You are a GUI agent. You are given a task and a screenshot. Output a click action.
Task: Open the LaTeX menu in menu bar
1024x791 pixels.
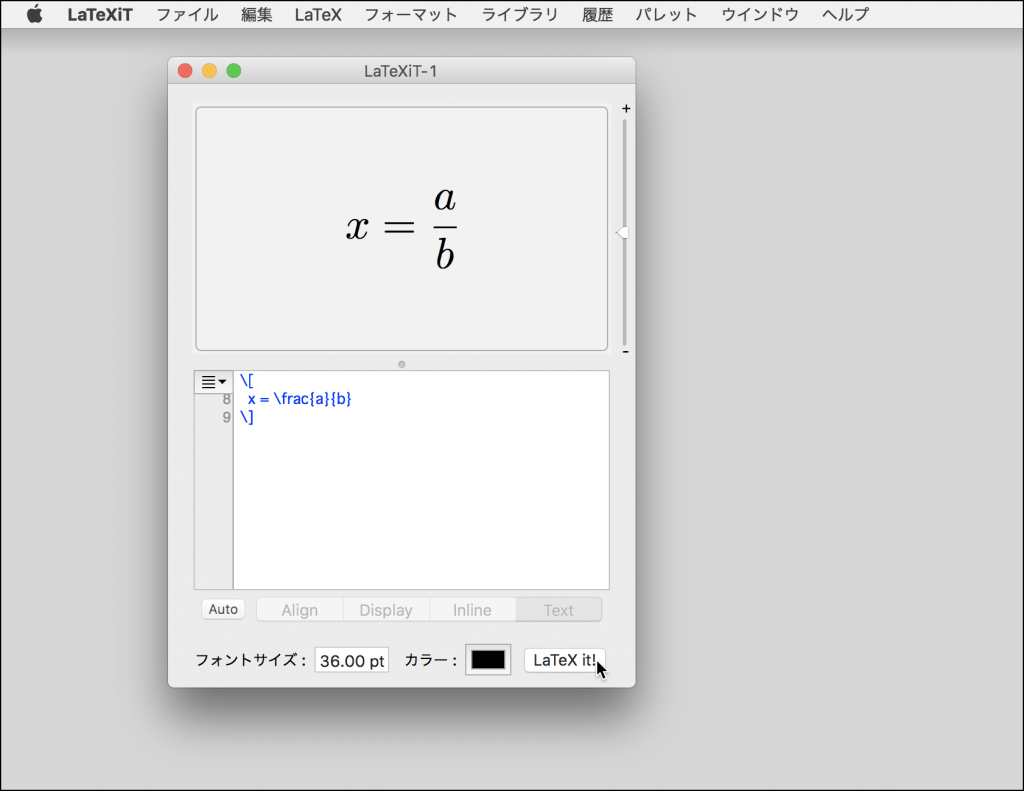coord(318,14)
